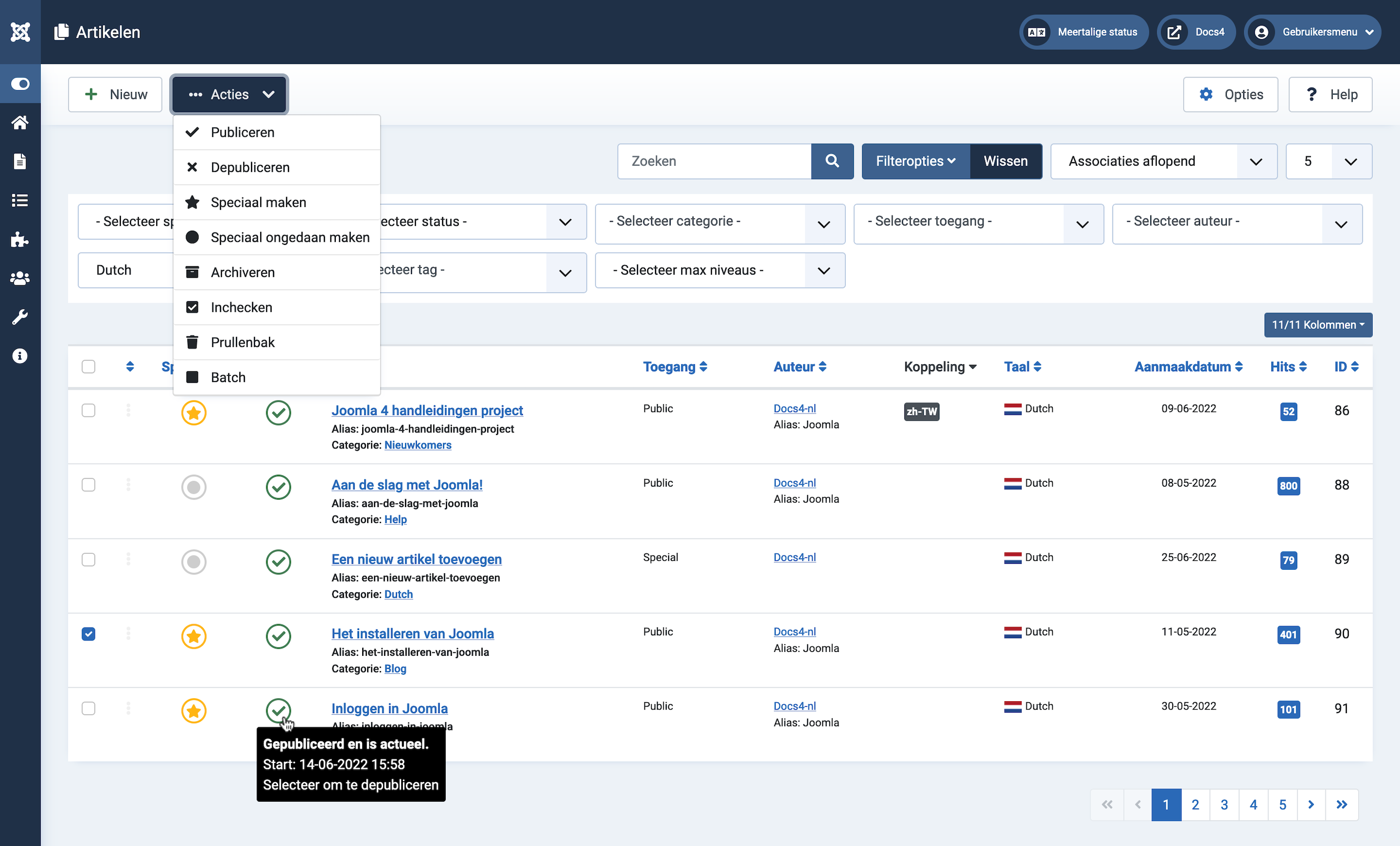Select checkbox for Aan de slag met Joomla!
This screenshot has width=1400, height=846.
89,485
